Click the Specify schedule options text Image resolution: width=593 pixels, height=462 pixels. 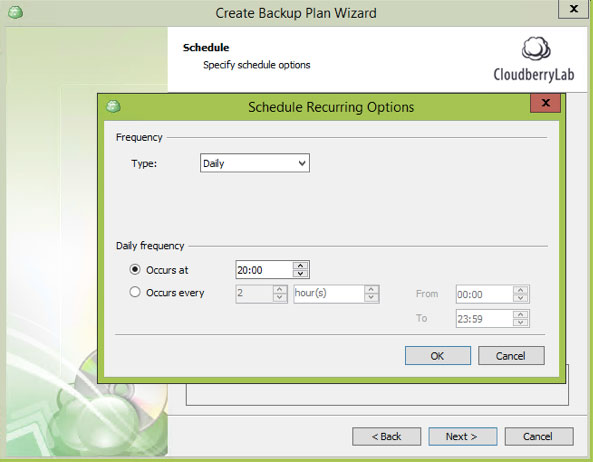click(x=256, y=65)
